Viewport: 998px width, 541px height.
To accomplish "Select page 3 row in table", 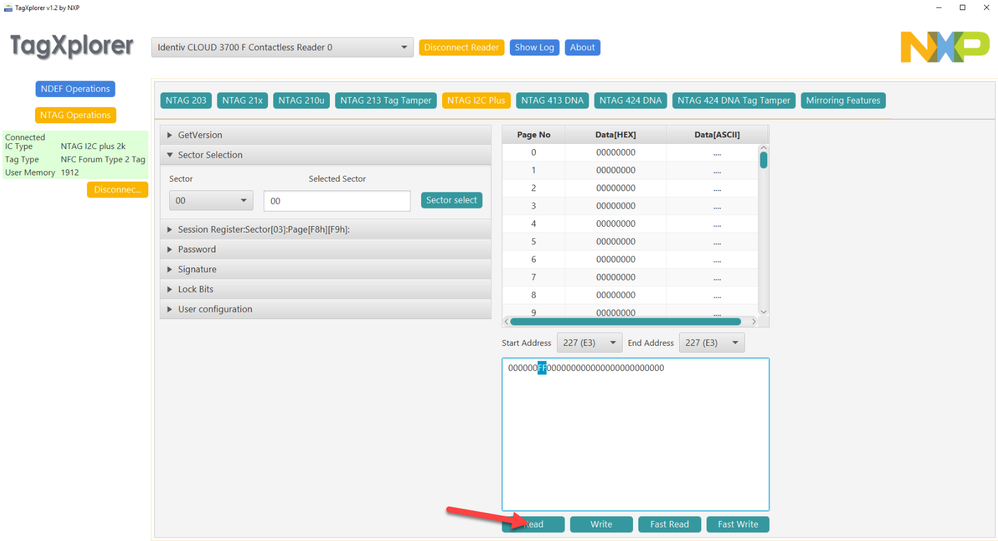I will coord(630,206).
